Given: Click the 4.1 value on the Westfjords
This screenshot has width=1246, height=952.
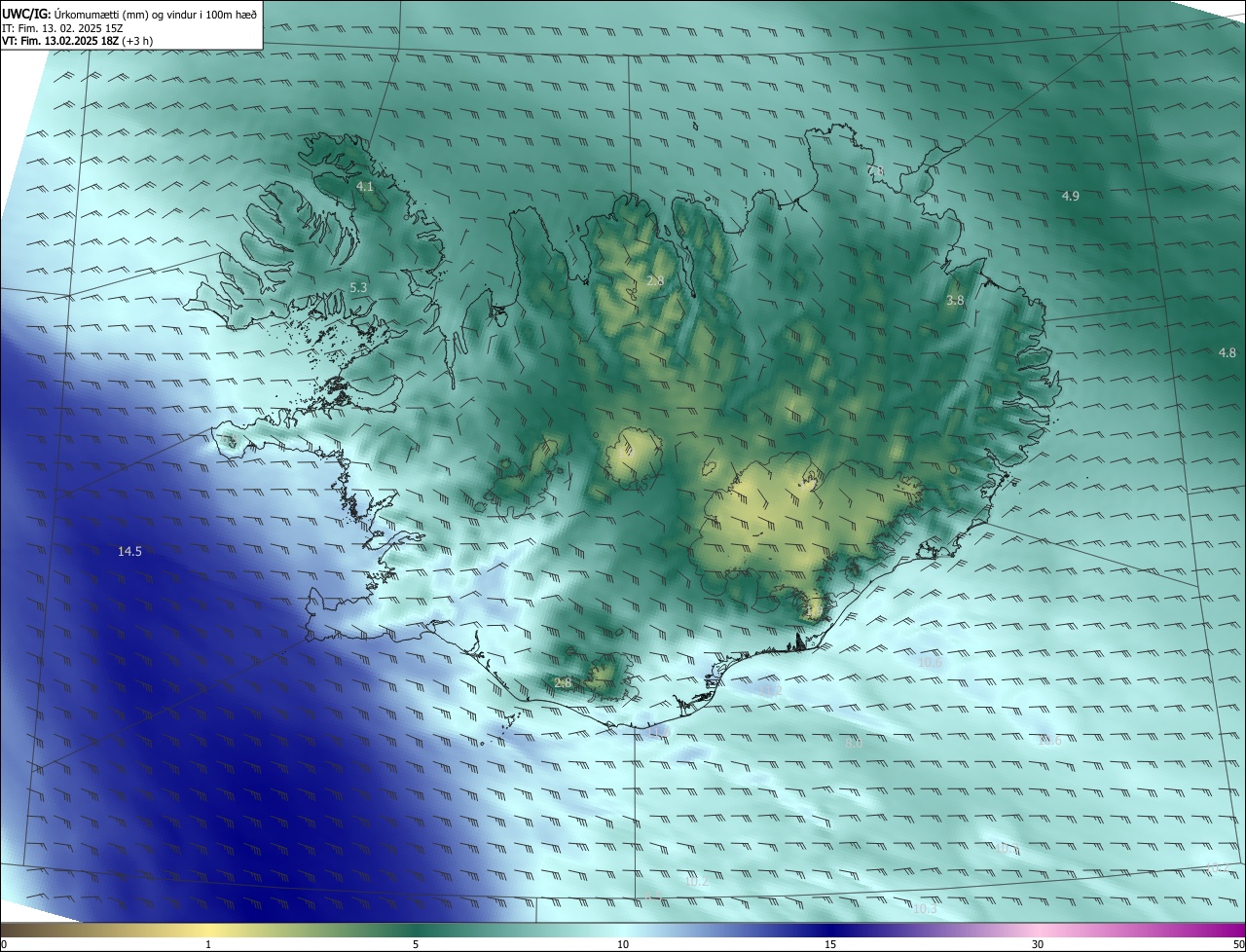Looking at the screenshot, I should click(365, 186).
